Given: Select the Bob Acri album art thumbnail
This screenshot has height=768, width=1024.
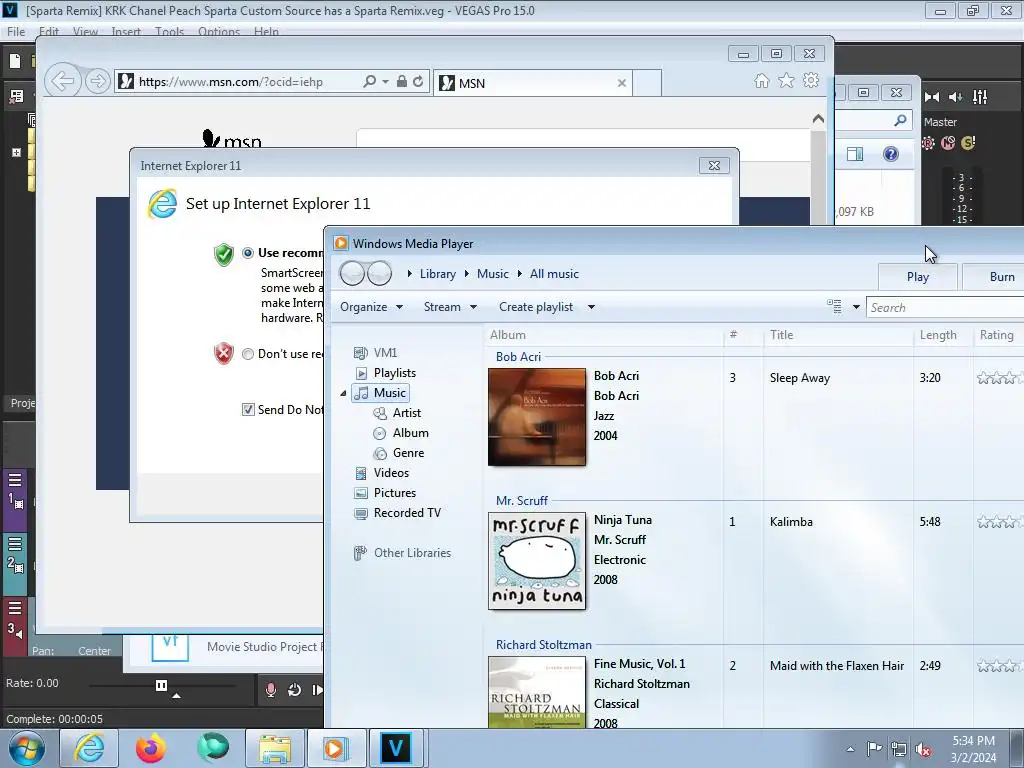Looking at the screenshot, I should click(x=537, y=417).
